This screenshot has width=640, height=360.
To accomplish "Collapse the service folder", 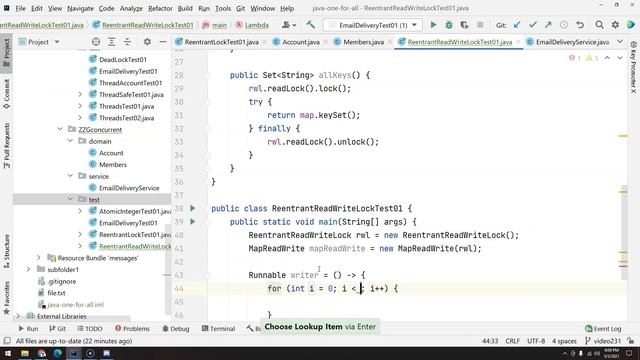I will (x=70, y=176).
